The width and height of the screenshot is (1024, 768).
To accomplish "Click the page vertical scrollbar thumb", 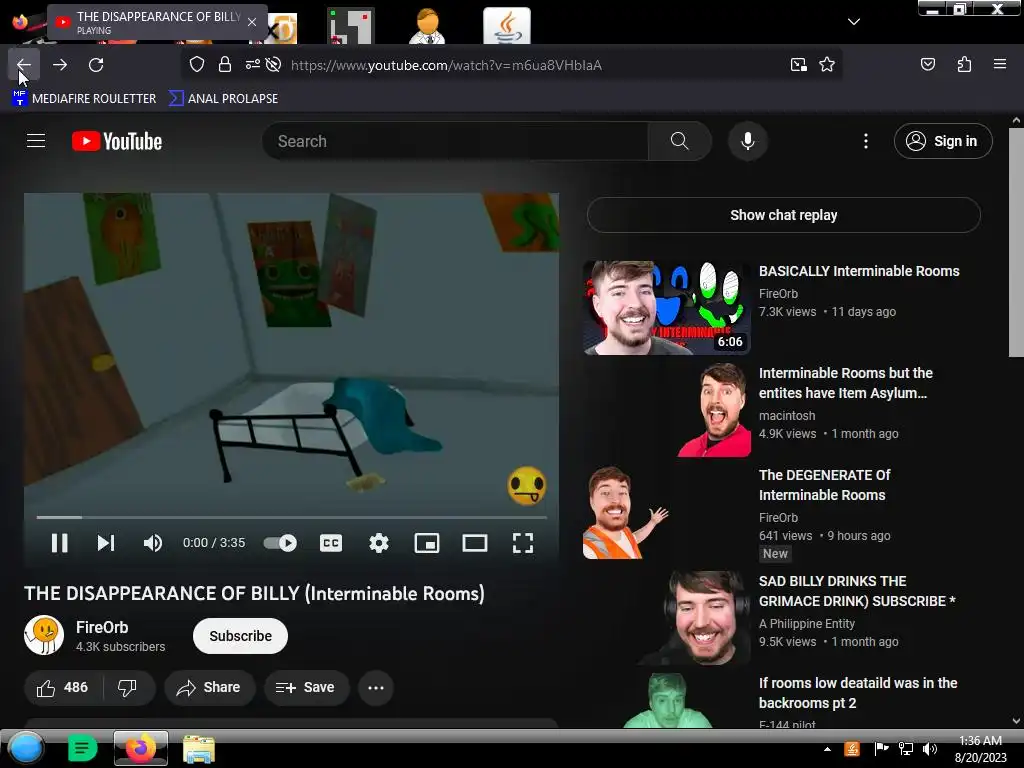I will 1016,242.
